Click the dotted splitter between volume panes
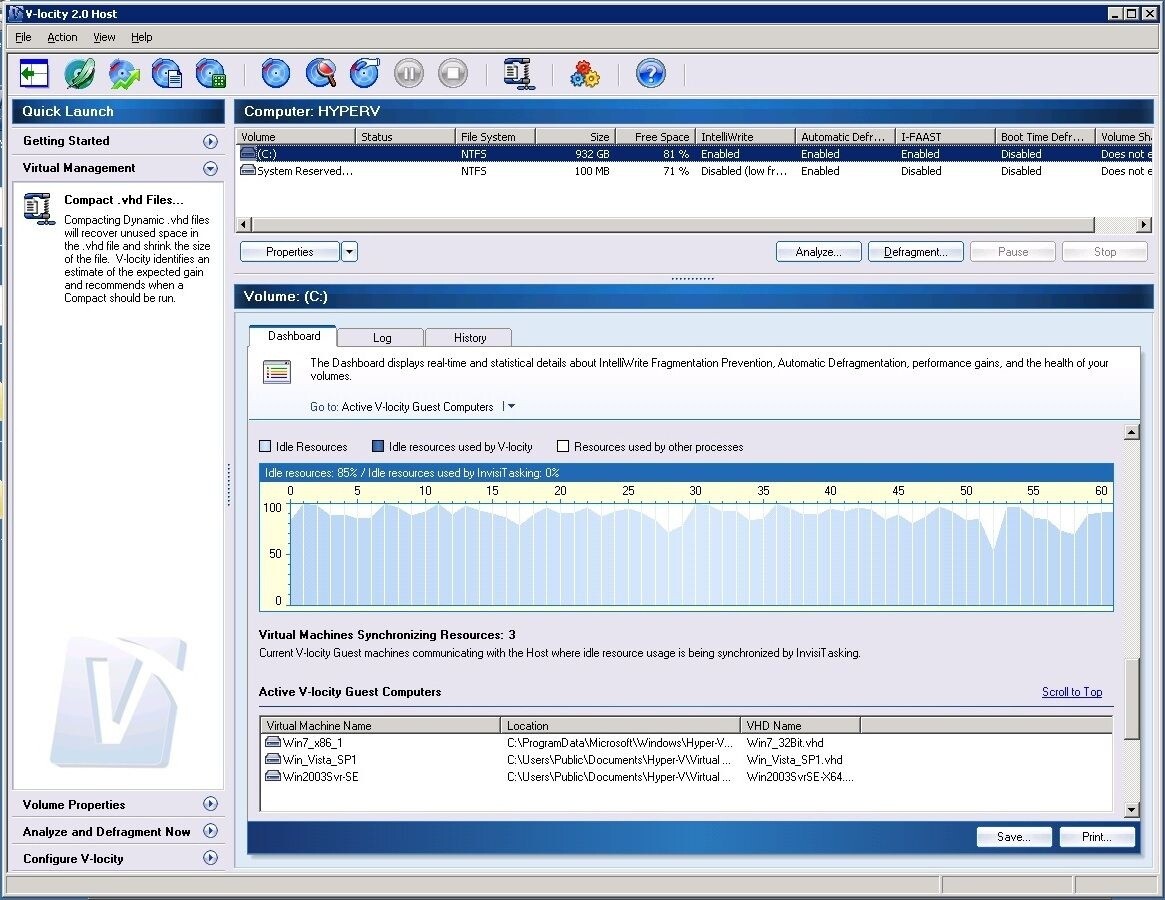The height and width of the screenshot is (900, 1165). click(692, 279)
